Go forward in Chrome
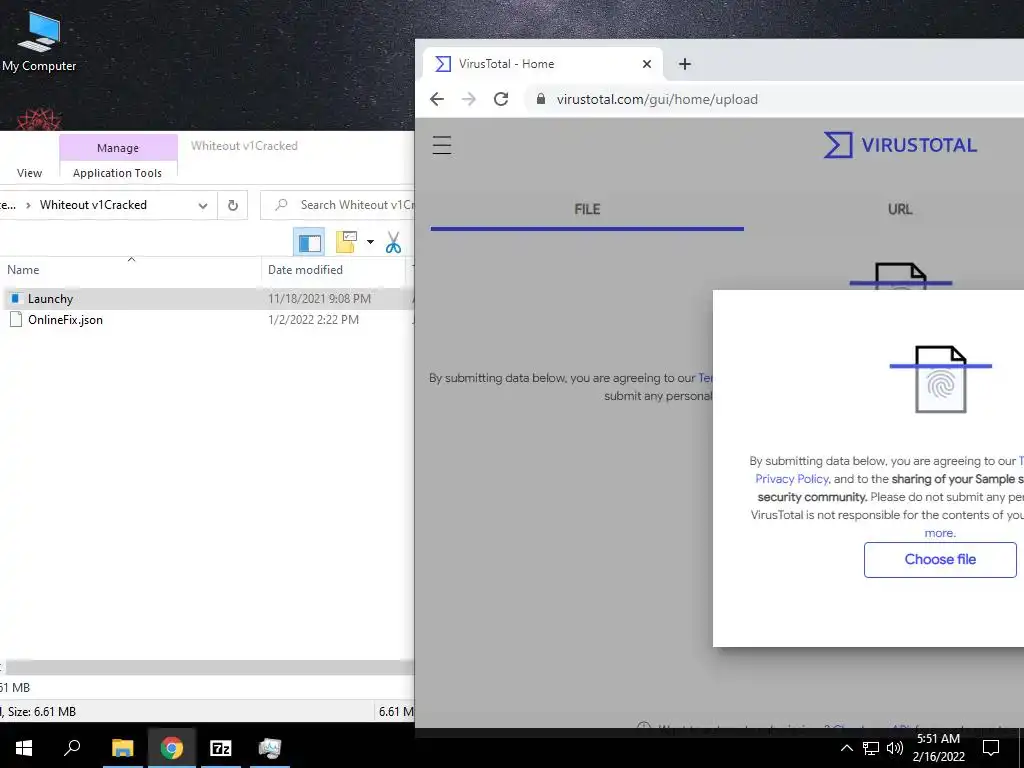 tap(469, 99)
